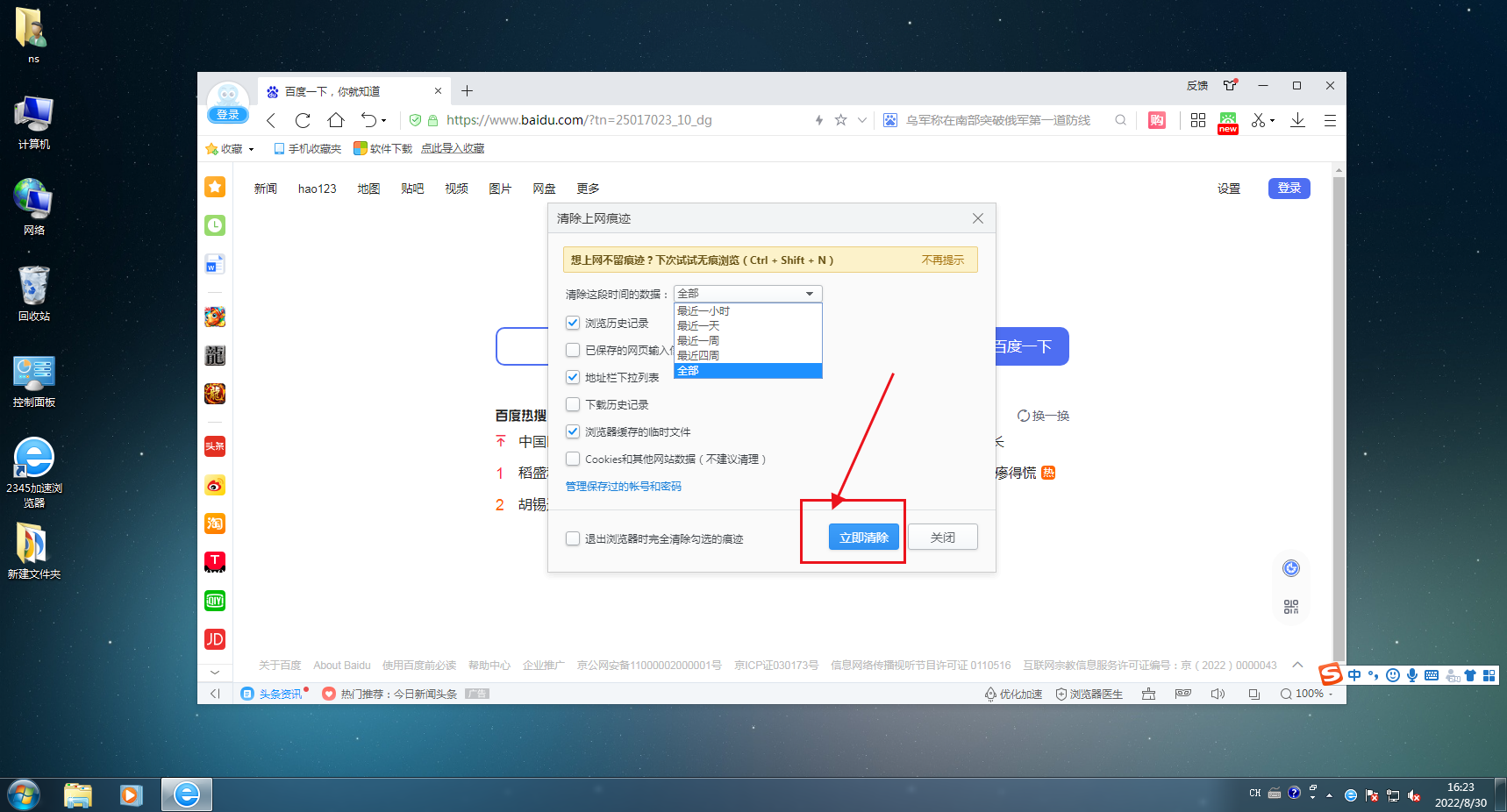Click the lightning speed mode icon
Screen dimensions: 1507x812
click(819, 120)
